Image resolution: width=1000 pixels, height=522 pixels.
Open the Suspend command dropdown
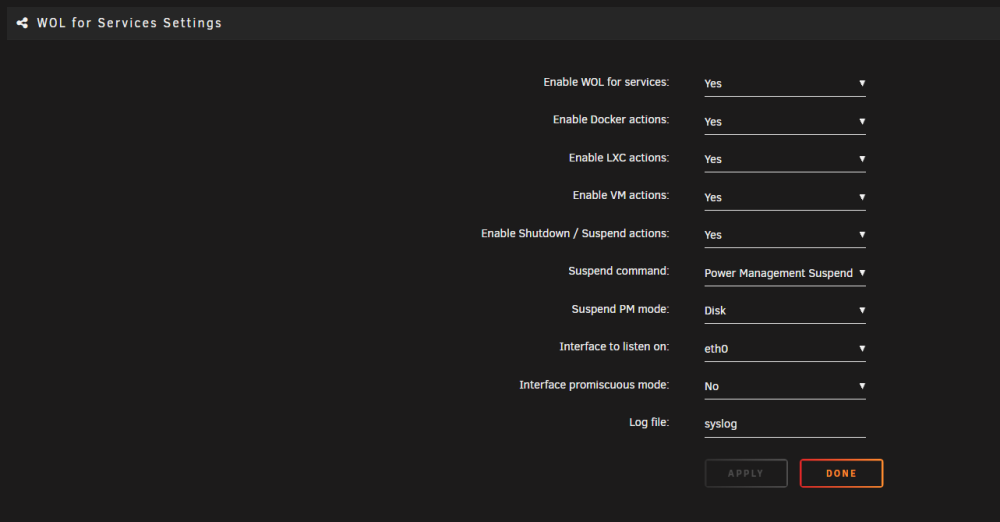[x=784, y=273]
